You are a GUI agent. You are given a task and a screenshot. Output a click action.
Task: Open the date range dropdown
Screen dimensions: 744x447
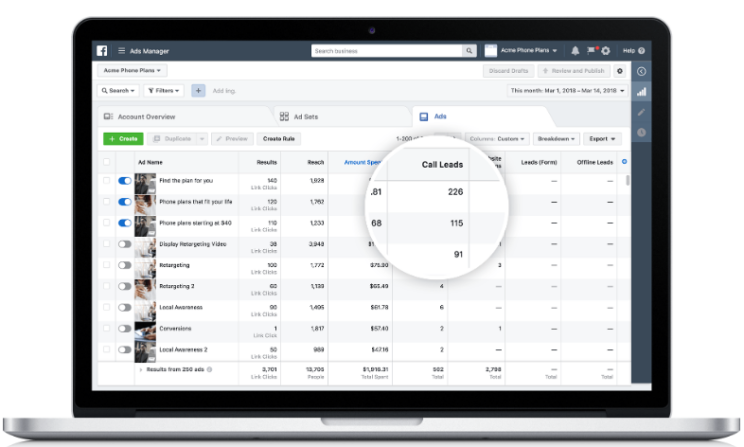[x=567, y=90]
